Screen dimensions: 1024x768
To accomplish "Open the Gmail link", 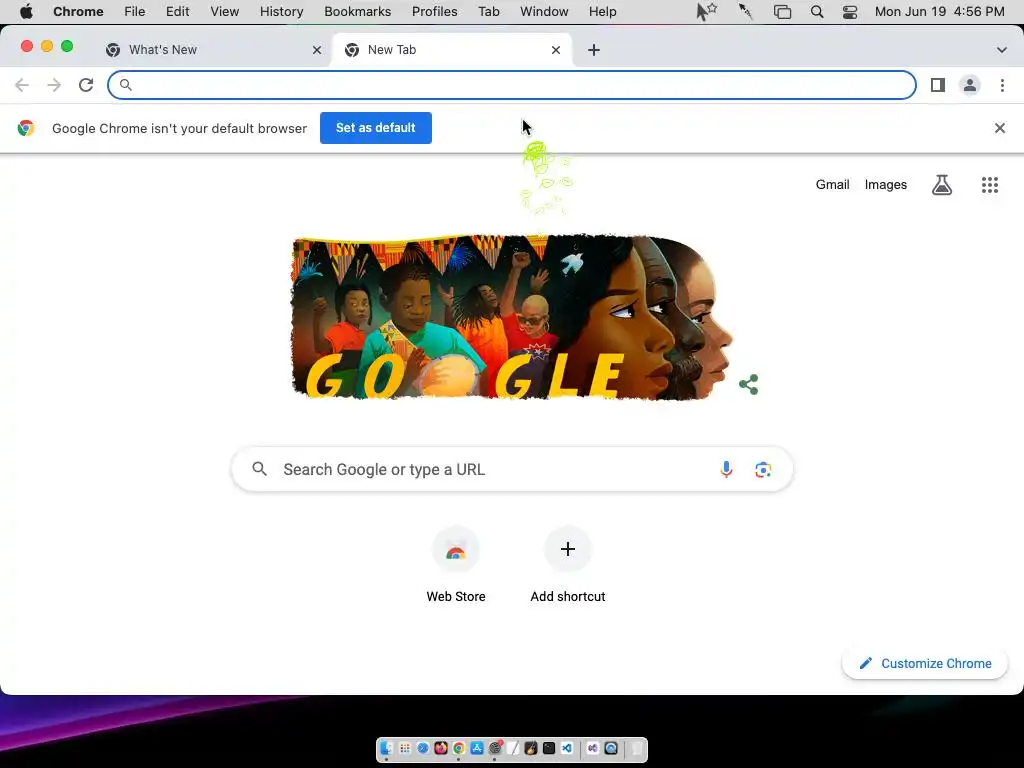I will pyautogui.click(x=832, y=185).
